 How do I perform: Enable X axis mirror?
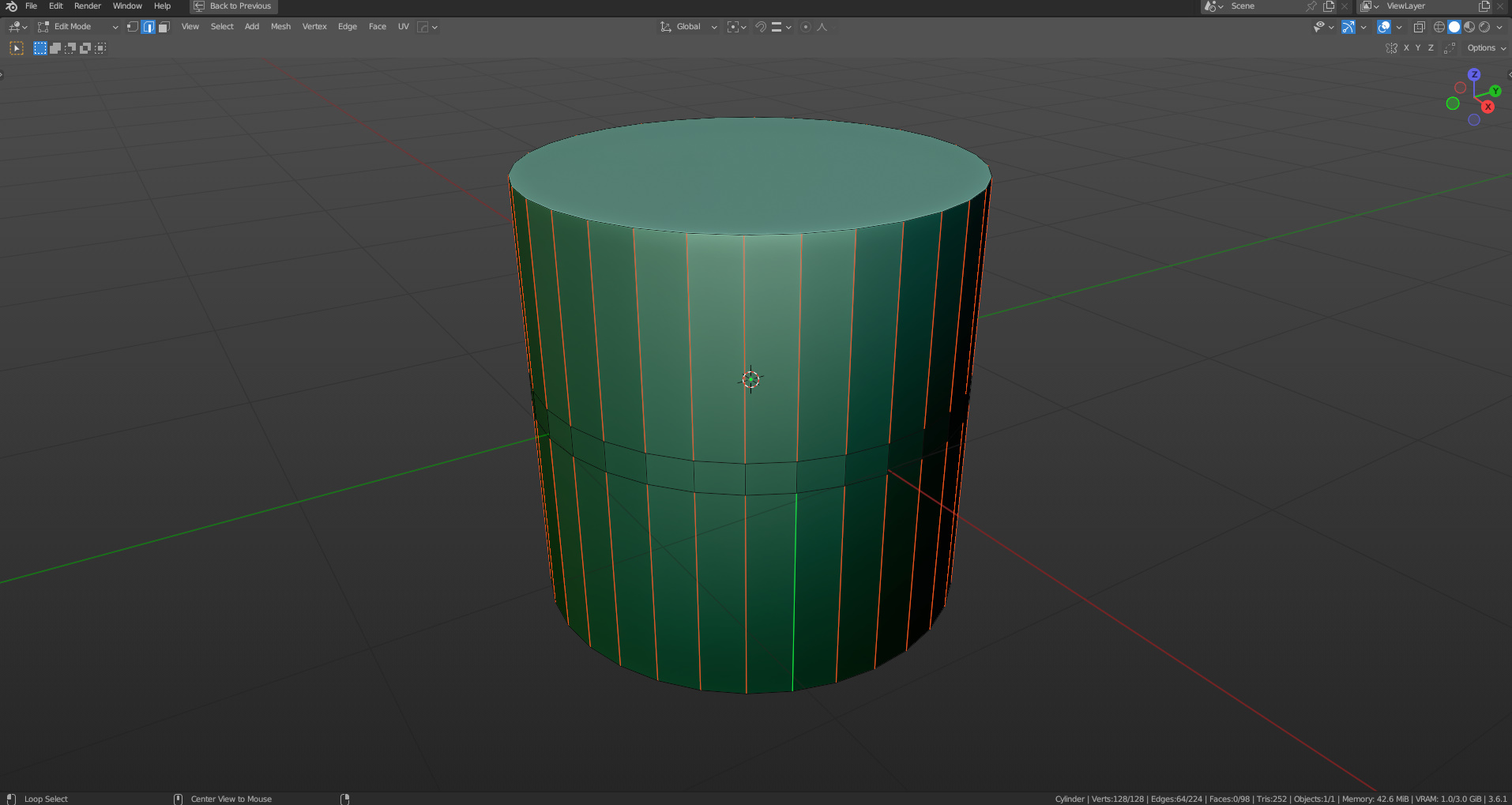1406,48
